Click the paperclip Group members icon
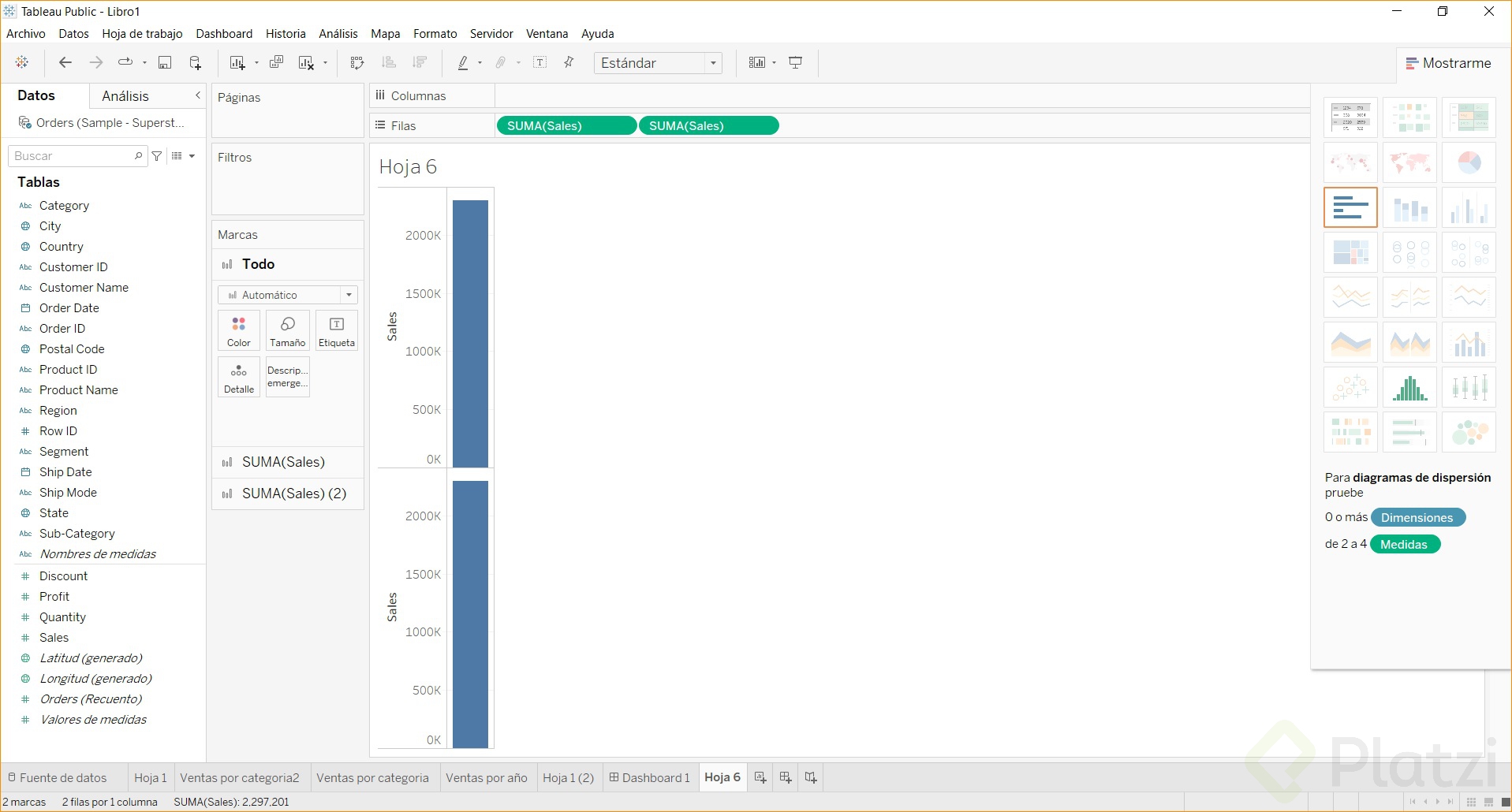Image resolution: width=1512 pixels, height=812 pixels. (501, 63)
